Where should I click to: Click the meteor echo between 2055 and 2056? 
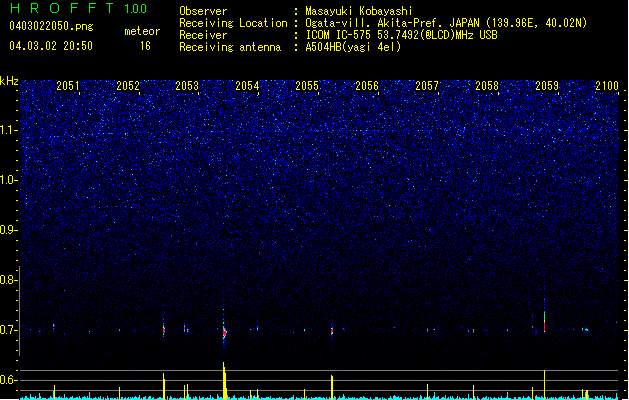[x=332, y=331]
